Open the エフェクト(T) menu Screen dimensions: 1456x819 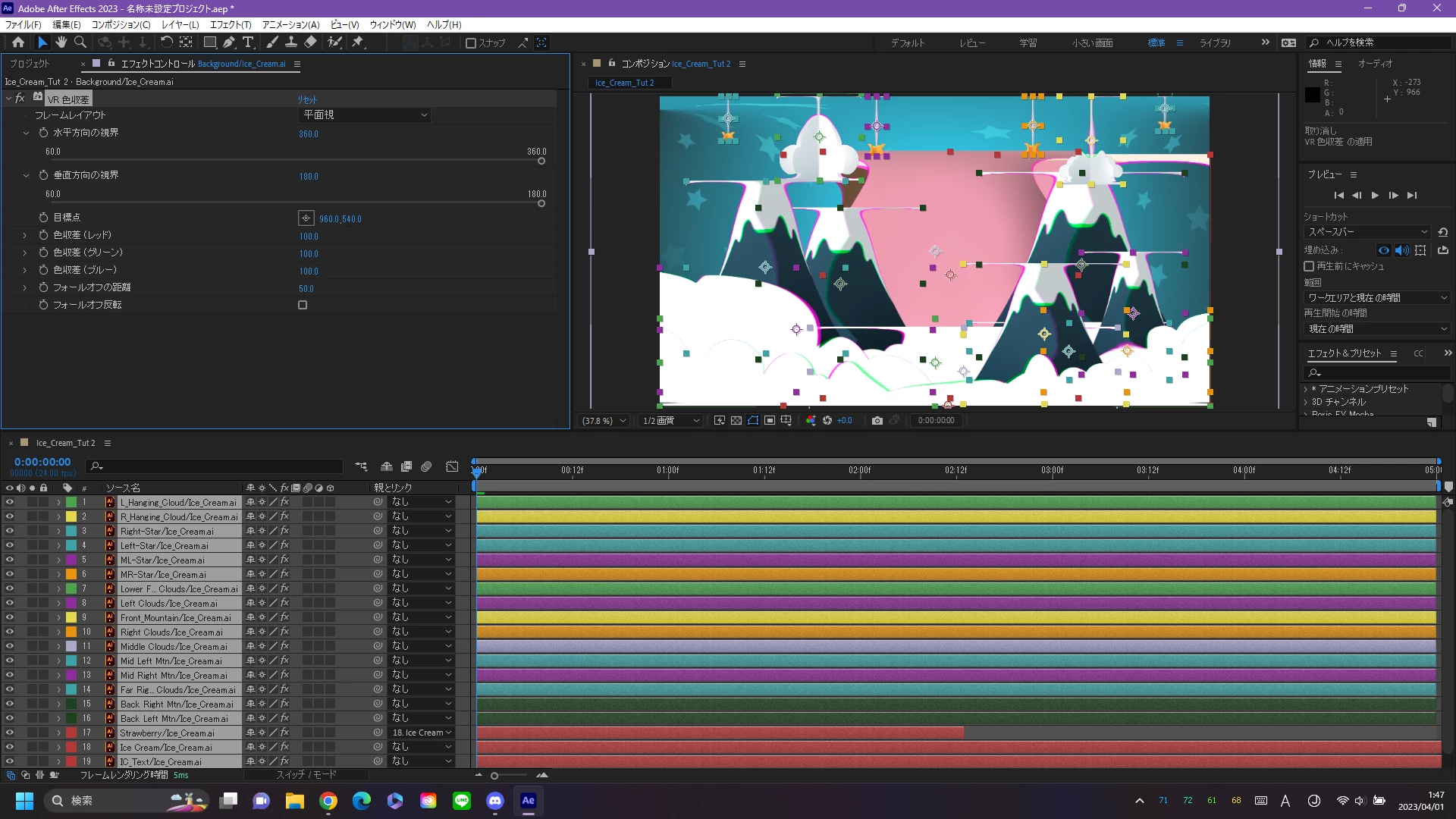click(231, 25)
